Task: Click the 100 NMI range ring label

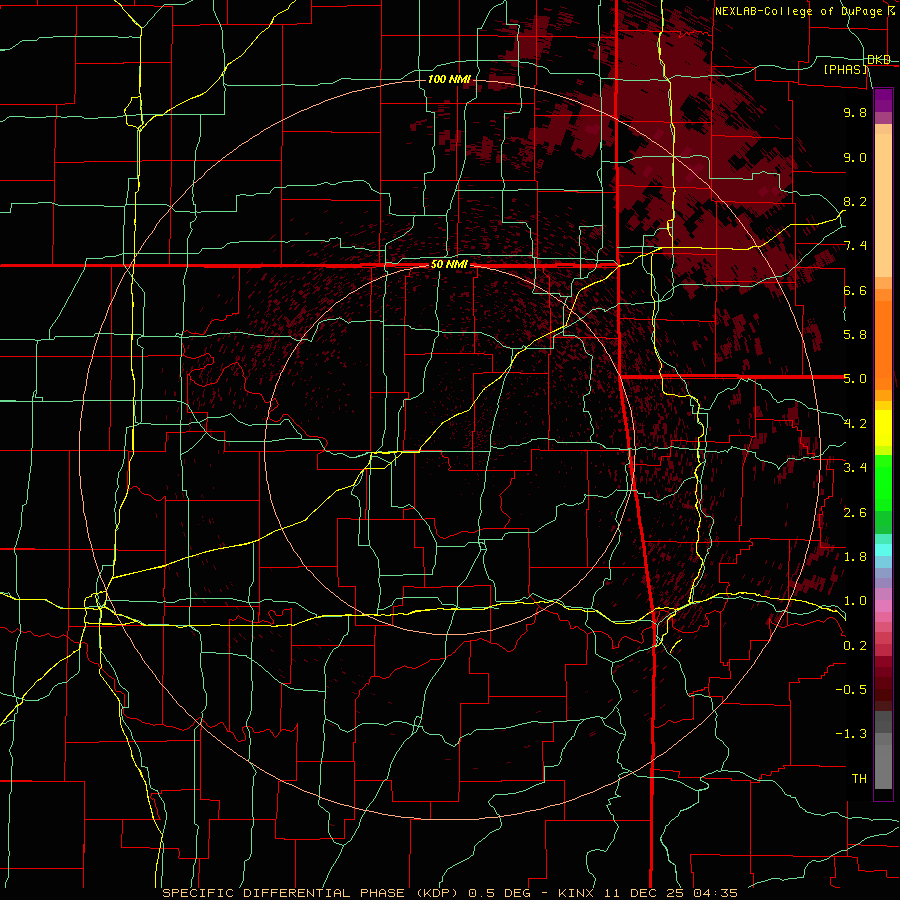Action: coord(449,79)
